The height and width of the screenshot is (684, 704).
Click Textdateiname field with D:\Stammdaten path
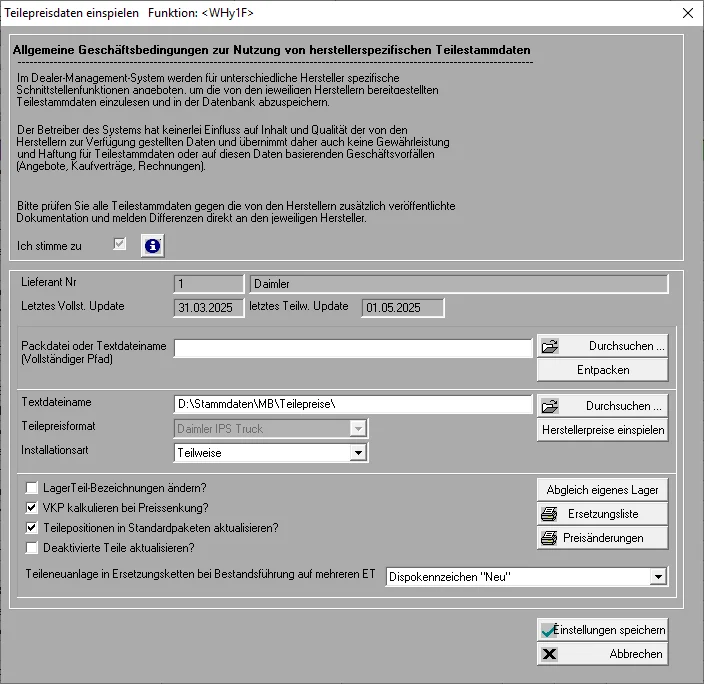pyautogui.click(x=353, y=404)
